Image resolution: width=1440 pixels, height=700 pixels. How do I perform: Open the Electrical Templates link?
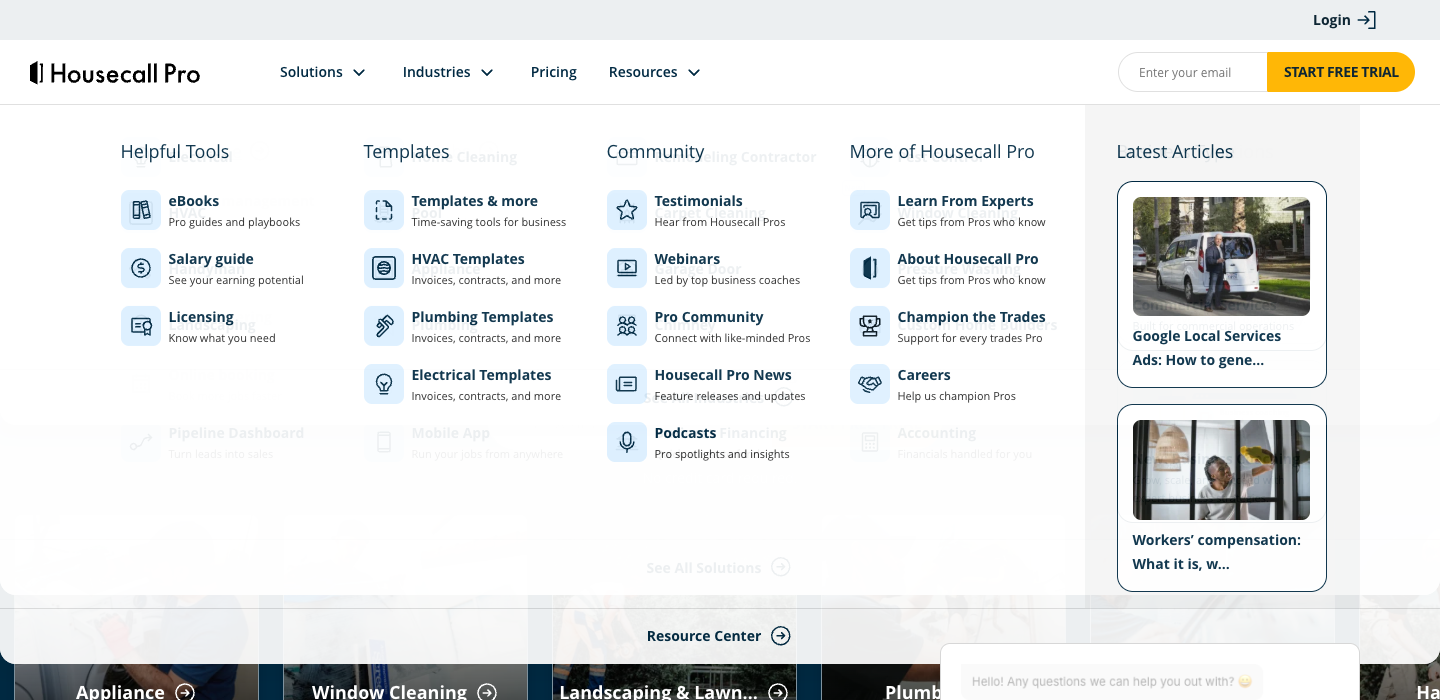[481, 375]
